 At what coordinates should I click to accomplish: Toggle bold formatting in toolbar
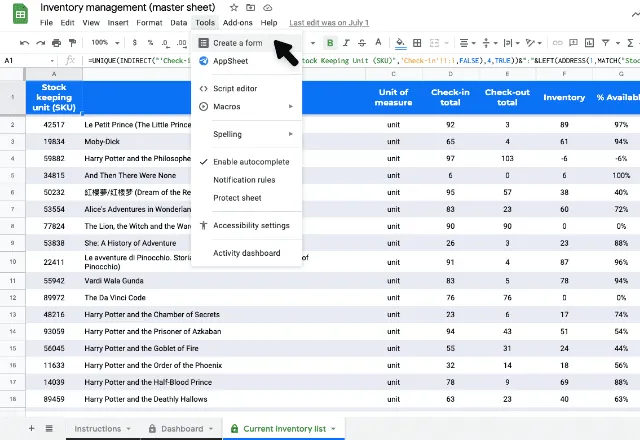pos(330,43)
